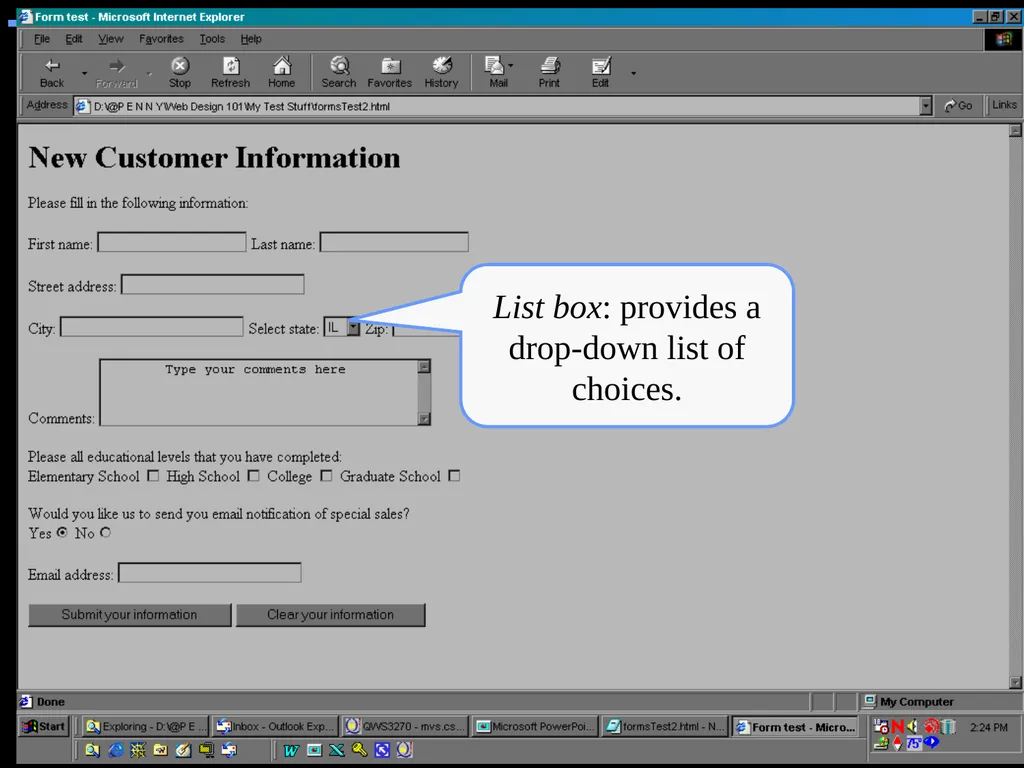Click the address bar URL text
The image size is (1024, 768).
(x=242, y=106)
